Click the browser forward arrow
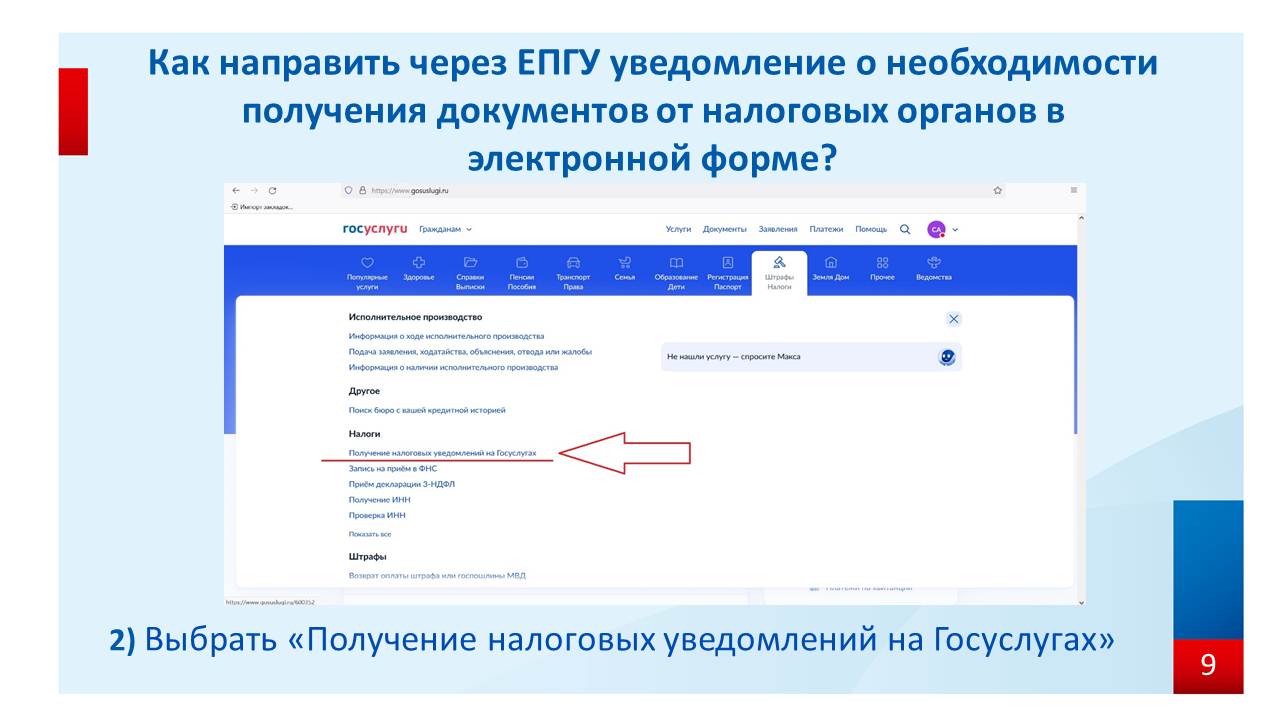This screenshot has width=1280, height=720. [x=254, y=190]
